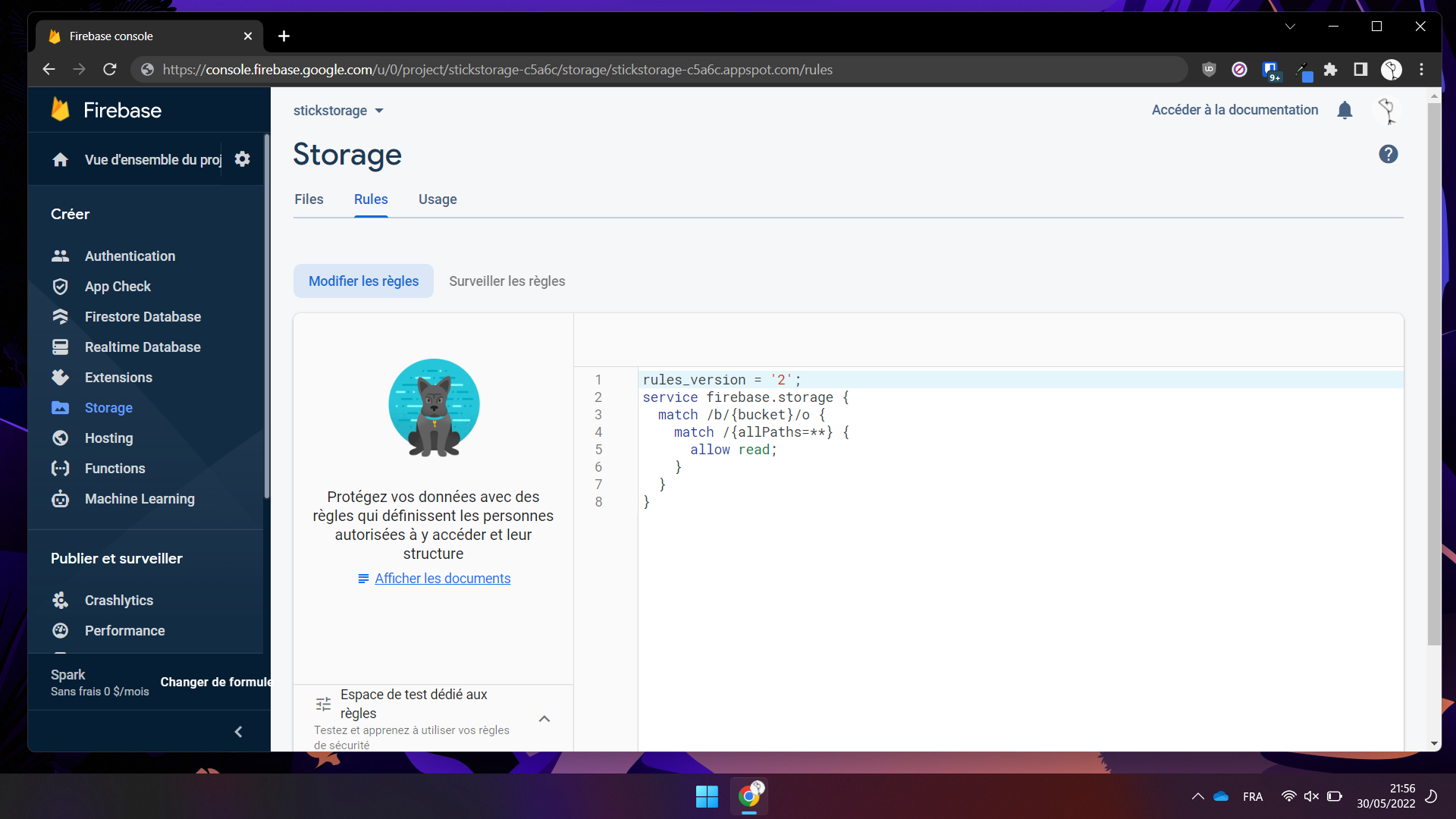This screenshot has height=819, width=1456.
Task: Open the user account avatar
Action: 1387,111
